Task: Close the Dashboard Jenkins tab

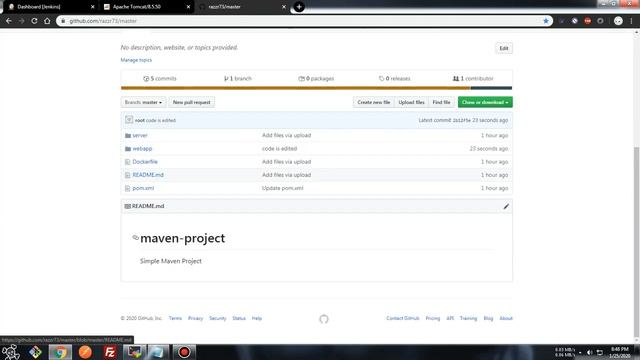Action: [93, 7]
